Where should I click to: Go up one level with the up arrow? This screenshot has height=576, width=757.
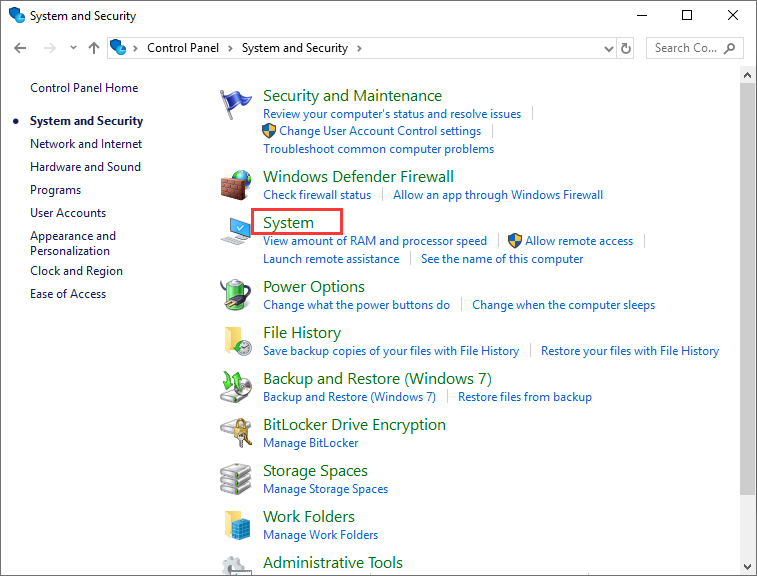(94, 48)
